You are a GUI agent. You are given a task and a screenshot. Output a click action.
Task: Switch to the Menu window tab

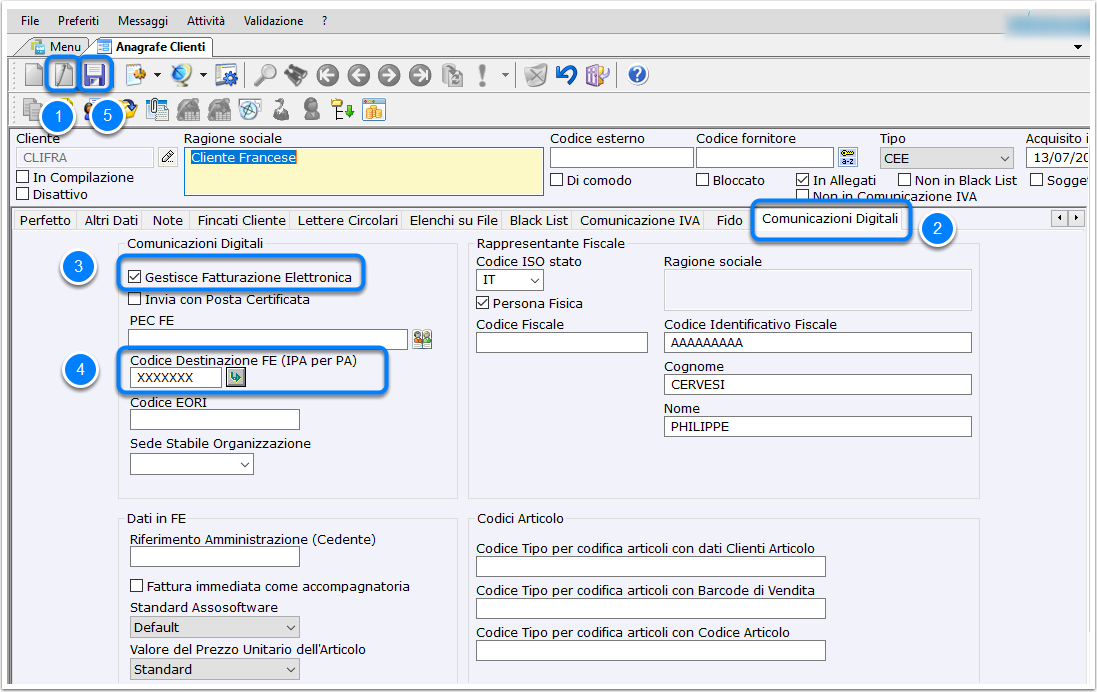[x=58, y=47]
